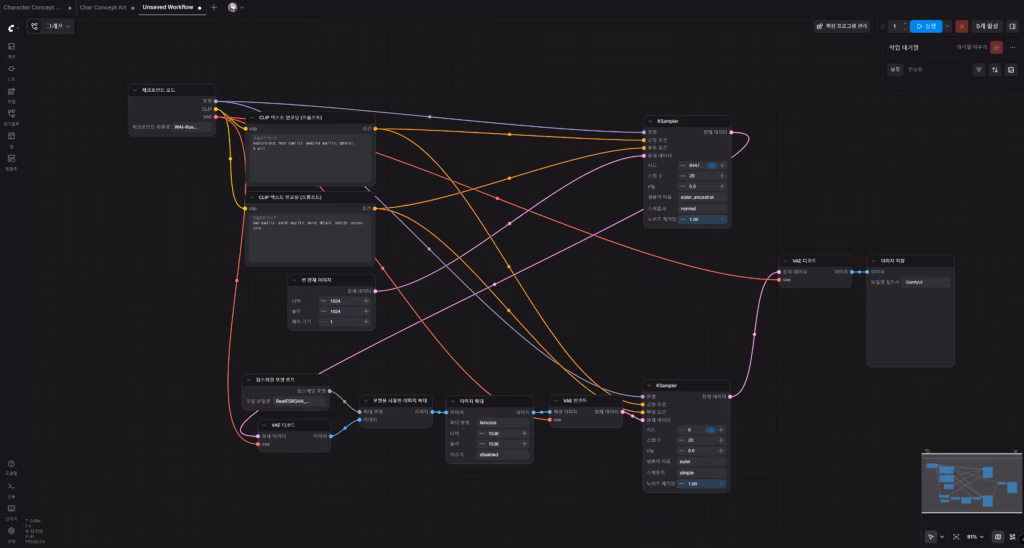Viewport: 1024px width, 548px height.
Task: Open the node library sidebar icon
Action: click(11, 69)
